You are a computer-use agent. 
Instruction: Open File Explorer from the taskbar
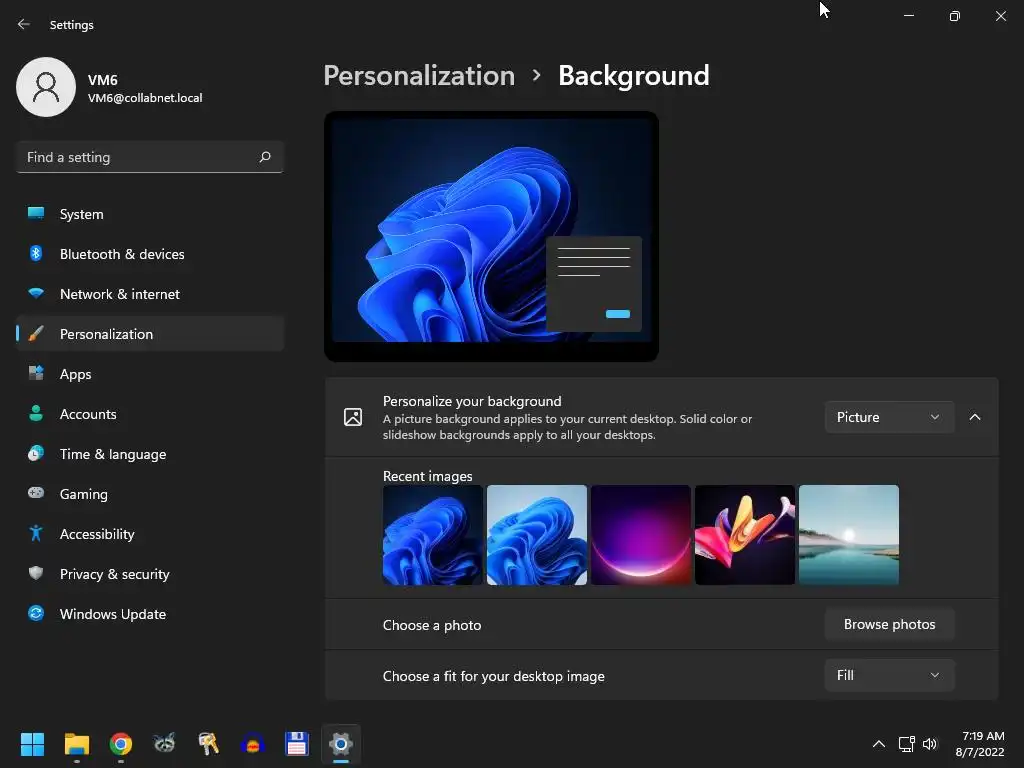tap(76, 744)
